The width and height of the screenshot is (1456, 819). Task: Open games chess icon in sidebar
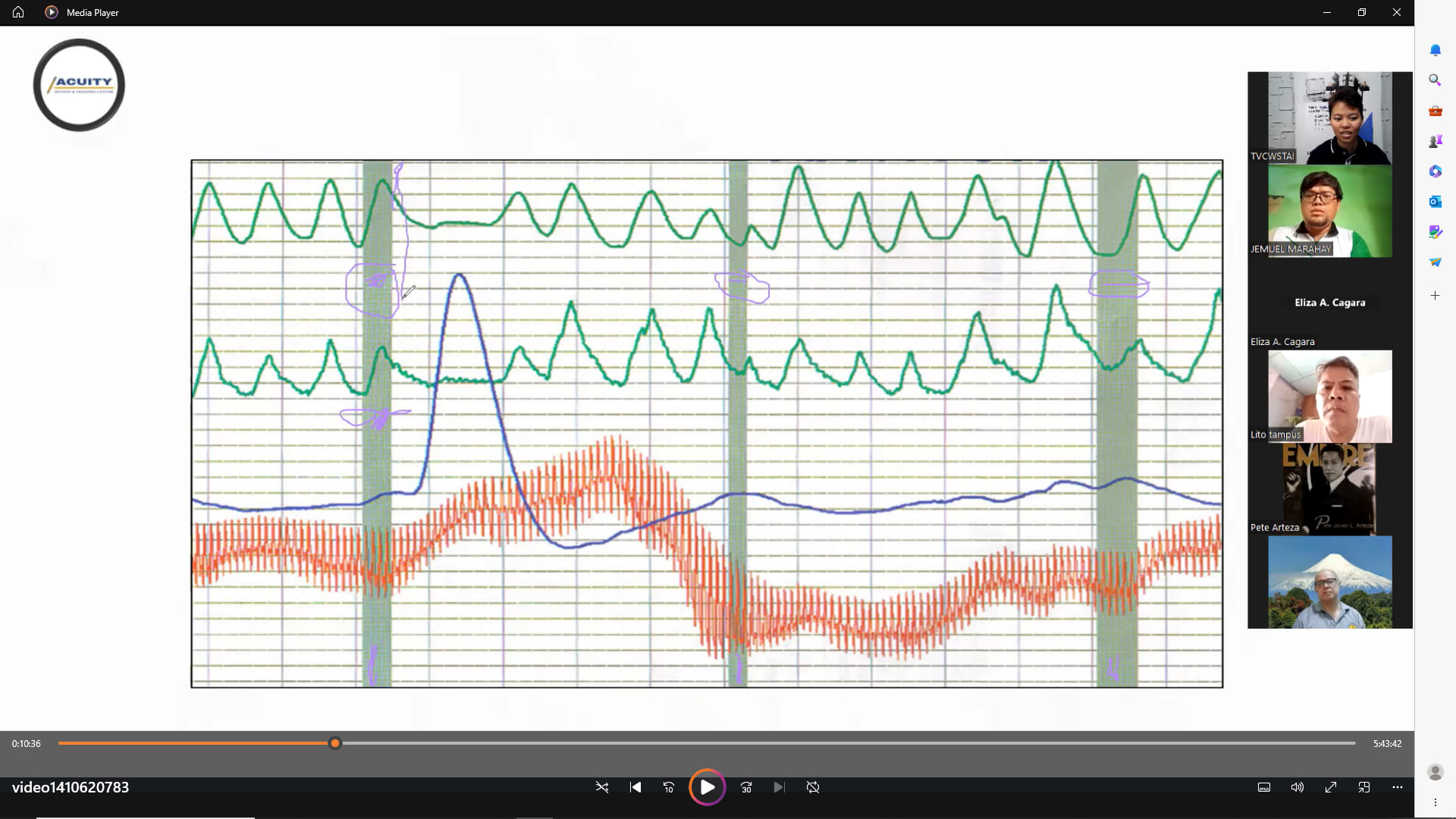click(x=1435, y=141)
